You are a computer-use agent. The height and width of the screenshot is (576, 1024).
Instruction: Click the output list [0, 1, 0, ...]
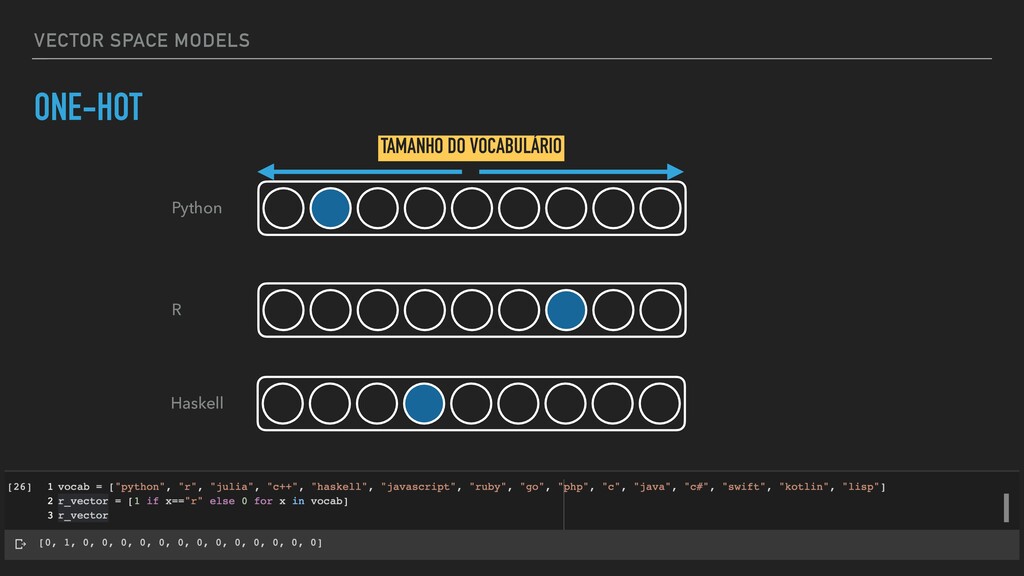[x=181, y=543]
